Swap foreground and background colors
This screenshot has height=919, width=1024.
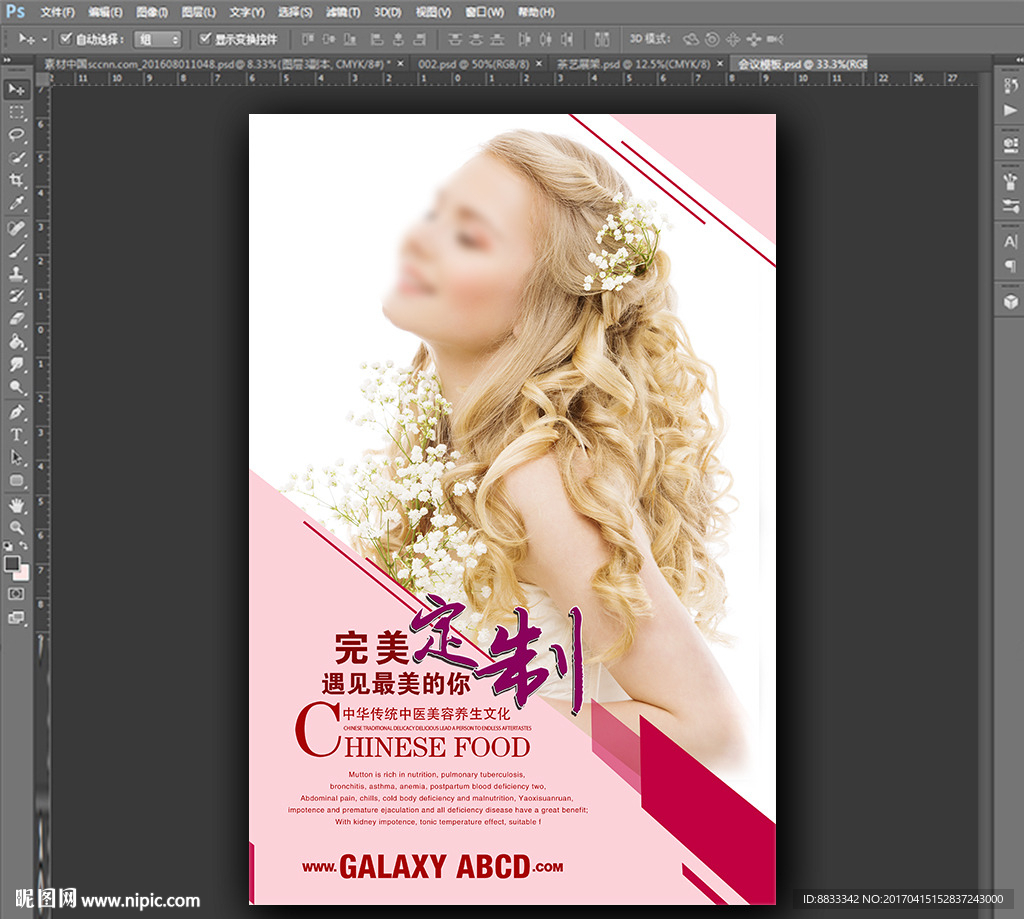[26, 548]
